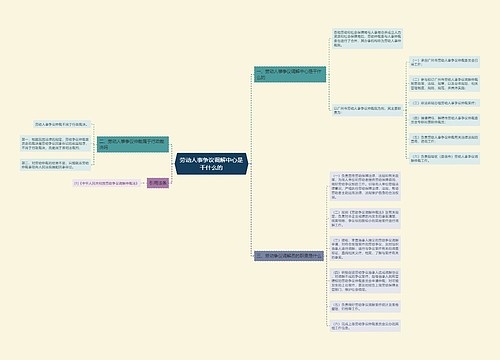
Task: Click mediator duty (五), the two-line lavender box
Action: (x=365, y=307)
